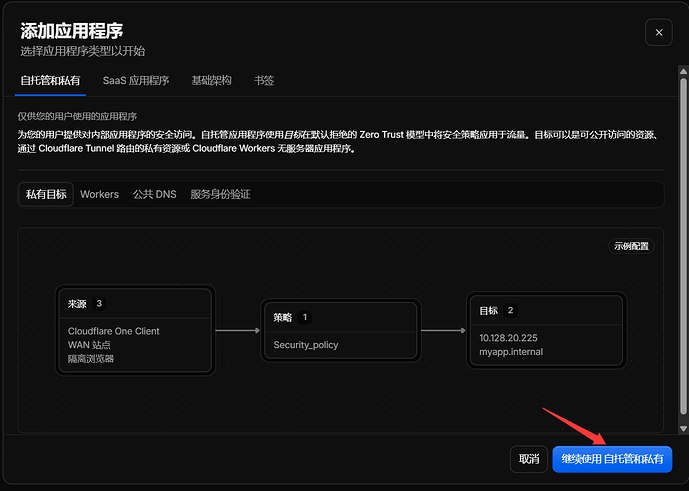Open the 服务身份验证 sub-tab
This screenshot has width=689, height=491.
pos(220,194)
